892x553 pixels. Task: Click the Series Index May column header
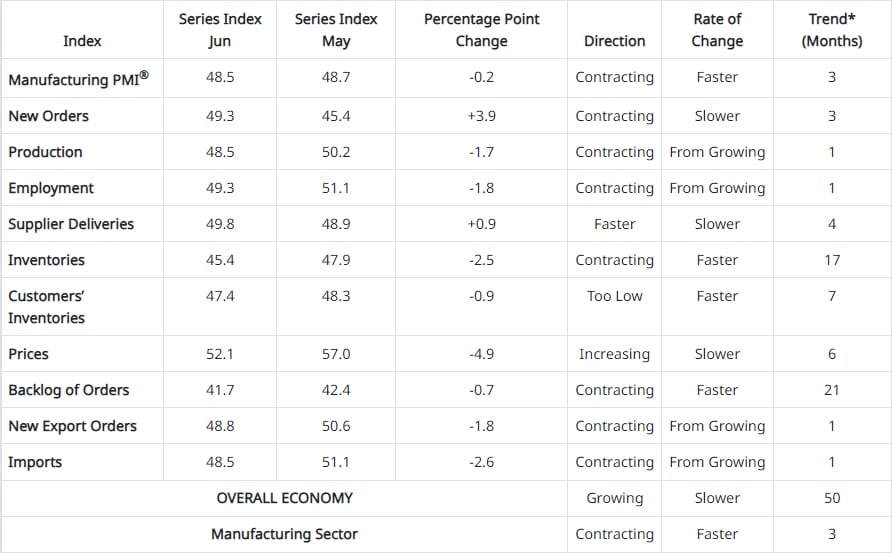point(336,30)
